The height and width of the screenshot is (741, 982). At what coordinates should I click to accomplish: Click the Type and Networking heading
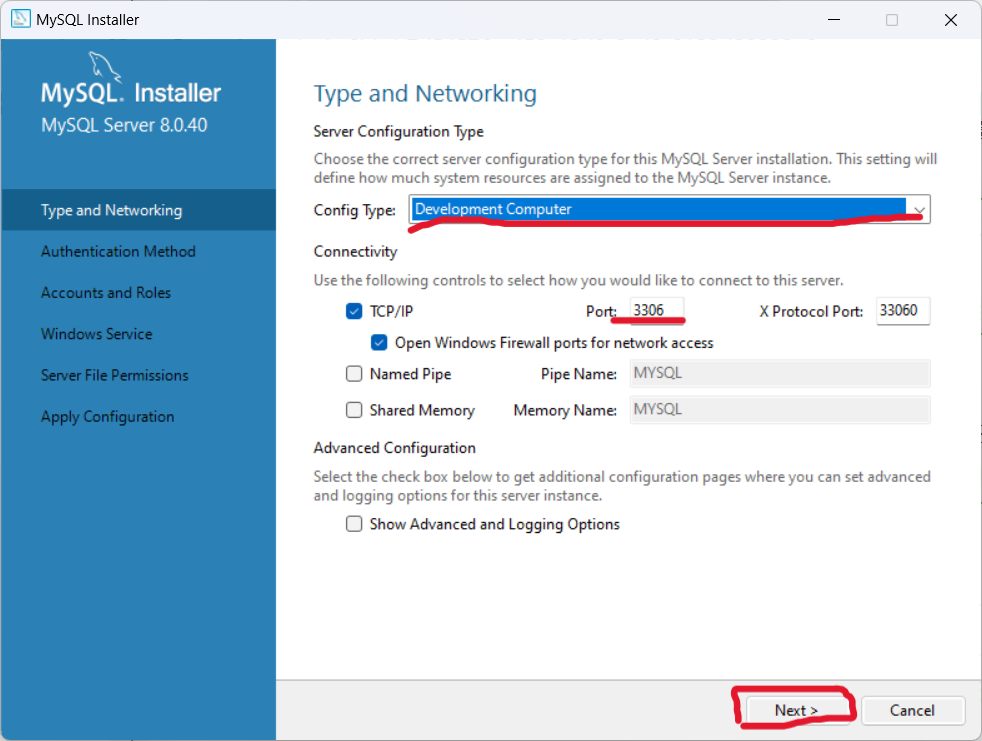pyautogui.click(x=425, y=93)
